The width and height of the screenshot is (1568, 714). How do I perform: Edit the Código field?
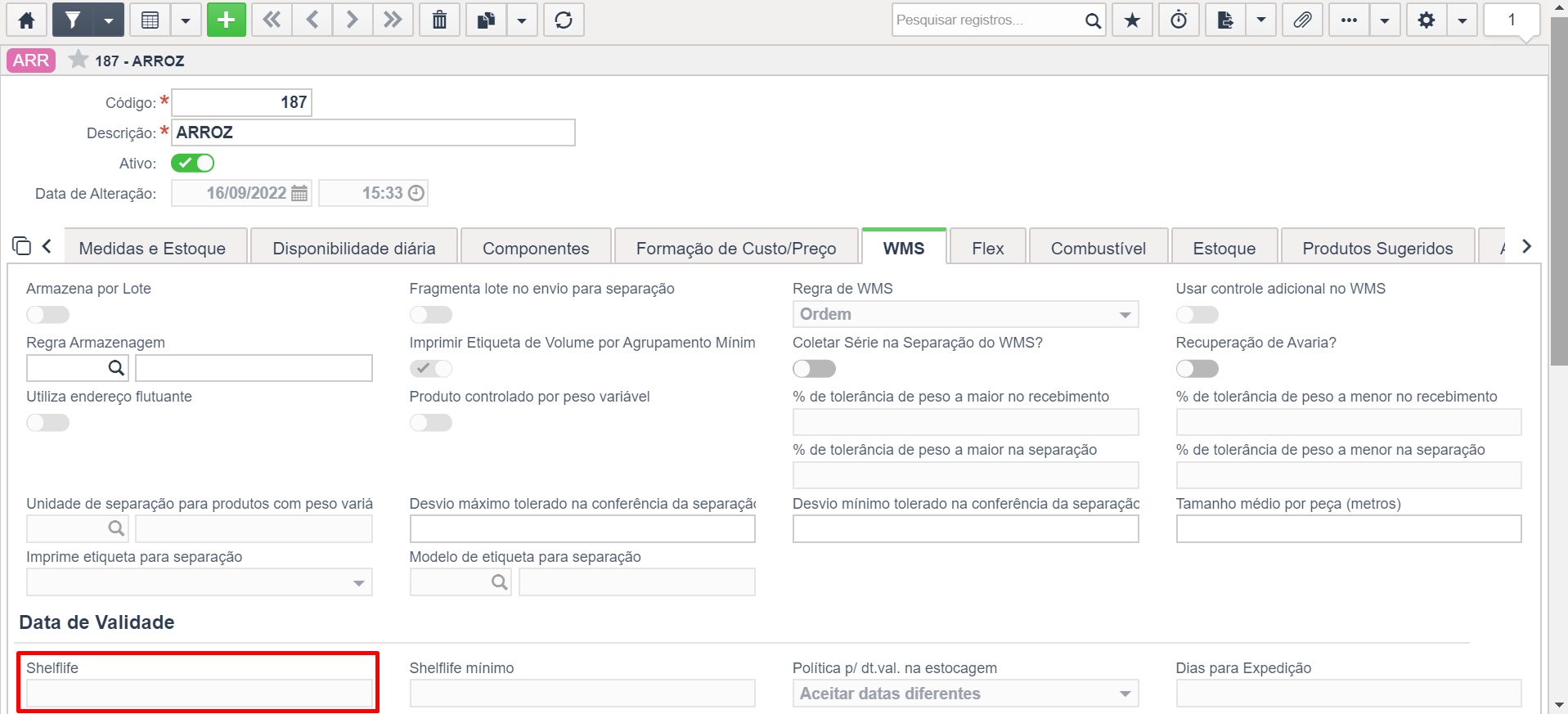click(241, 102)
